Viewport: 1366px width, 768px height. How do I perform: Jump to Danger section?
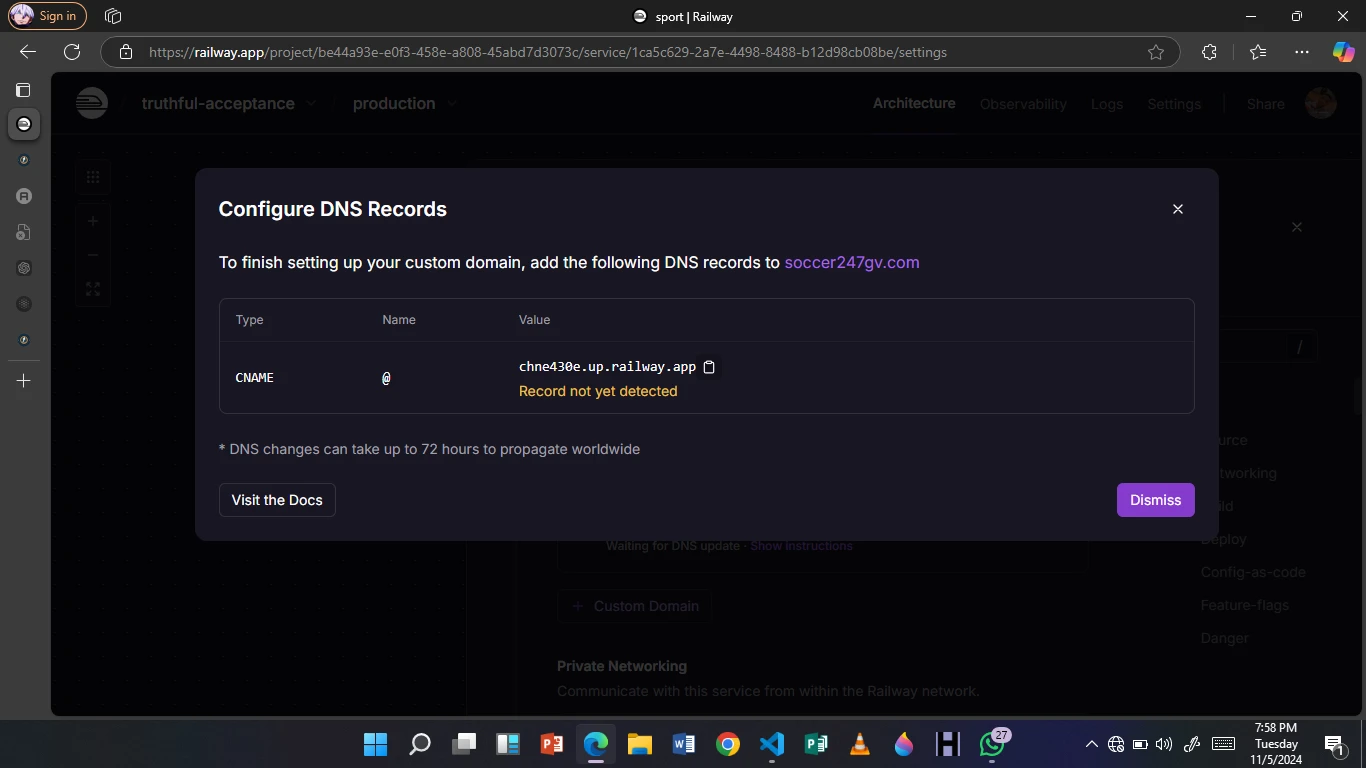coord(1225,638)
